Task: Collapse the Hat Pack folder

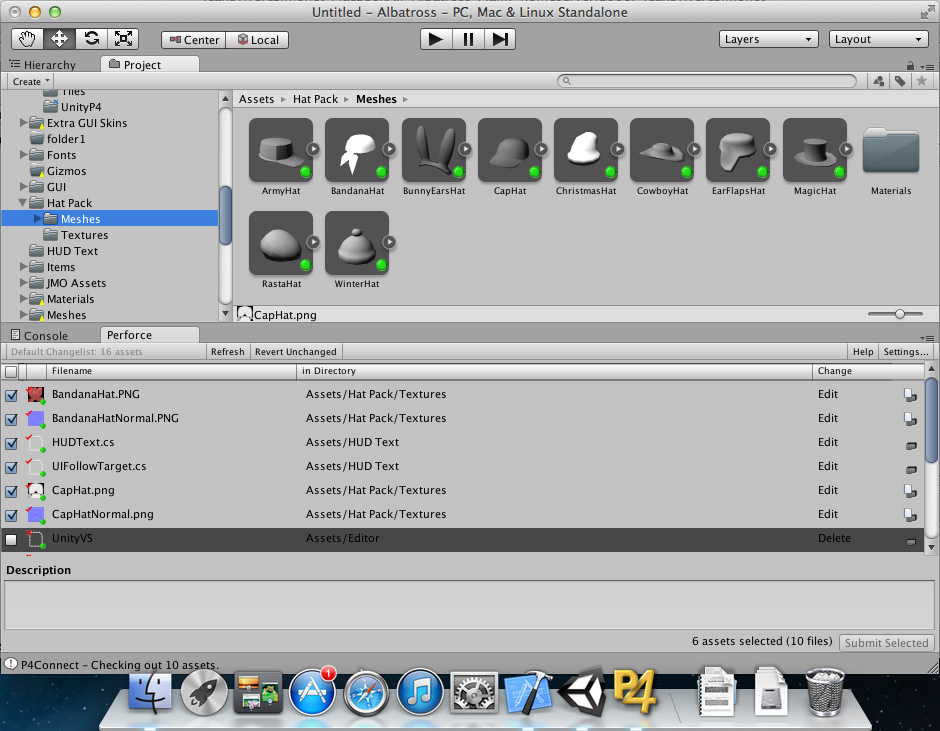Action: coord(23,203)
